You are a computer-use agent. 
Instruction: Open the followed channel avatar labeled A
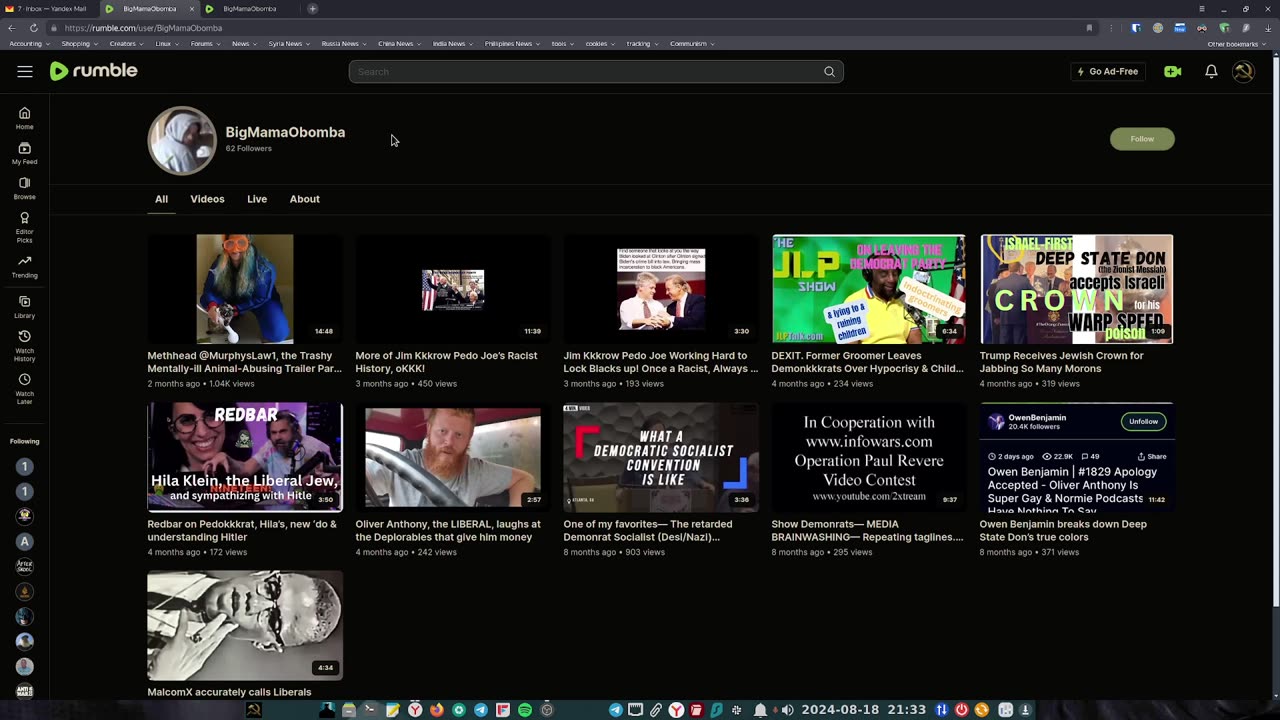click(x=25, y=541)
